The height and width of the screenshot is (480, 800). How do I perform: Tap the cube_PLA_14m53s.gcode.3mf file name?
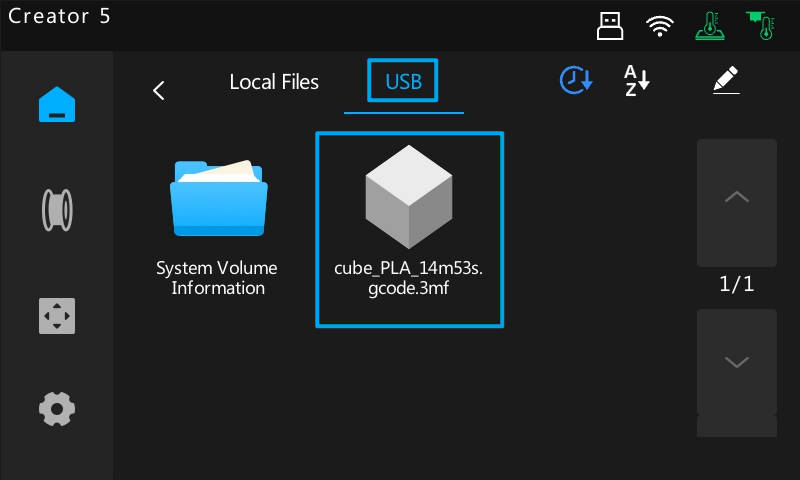point(409,278)
